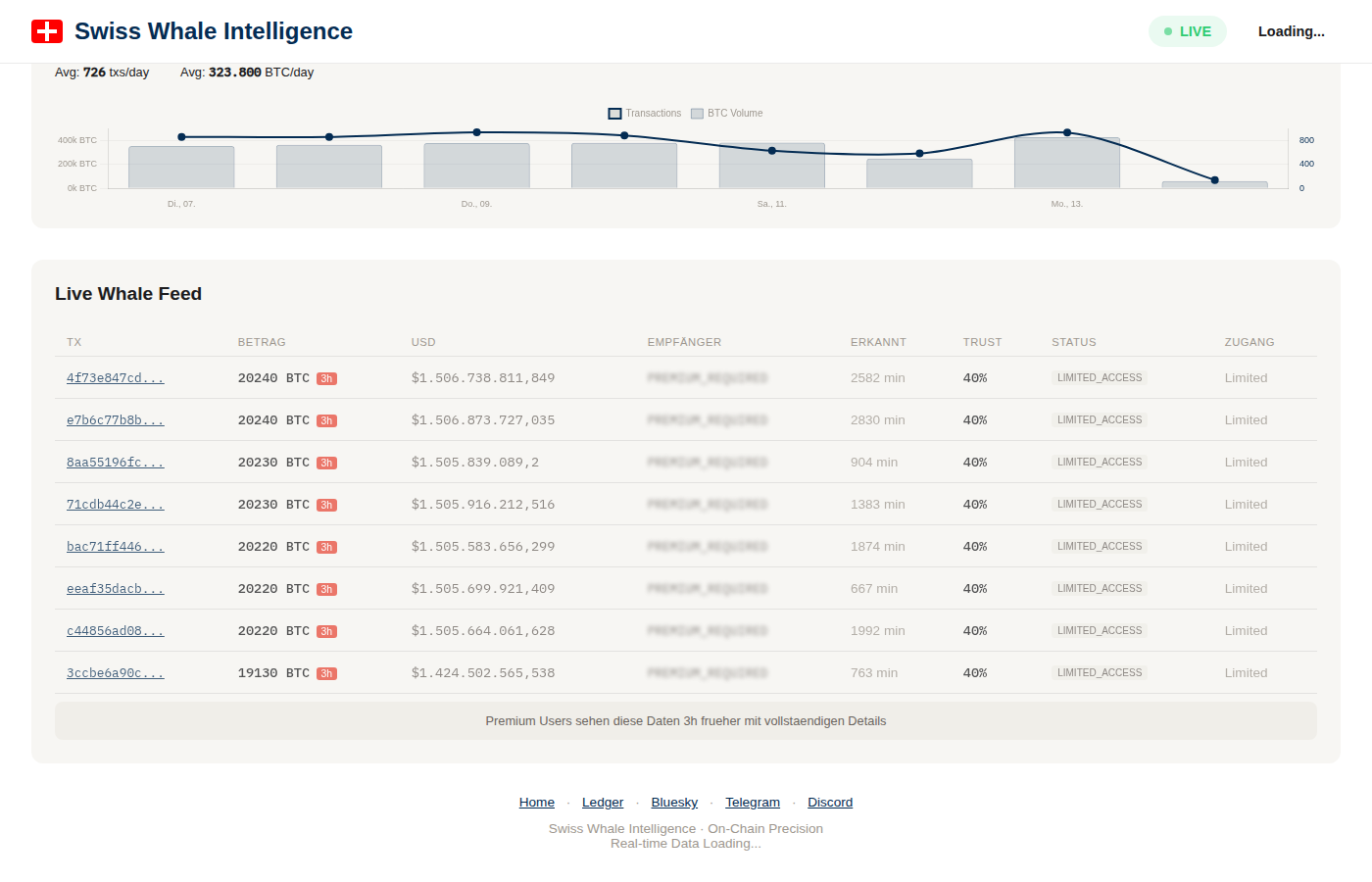Click the Mo., 13. volume bar
Screen dimensions: 1372x882
click(1066, 165)
